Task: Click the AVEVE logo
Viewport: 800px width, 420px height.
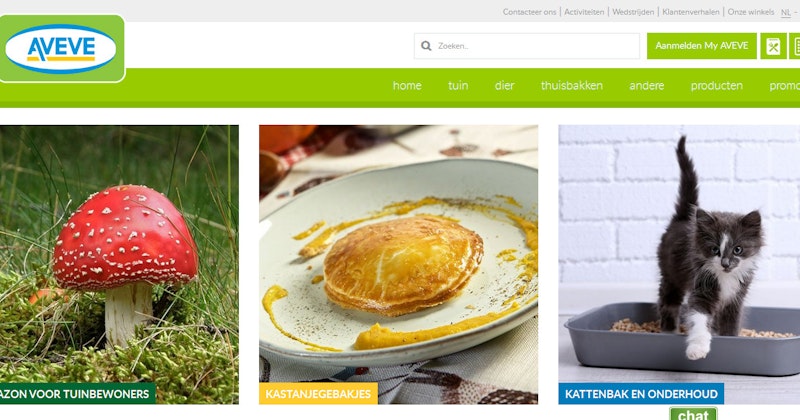Action: coord(61,49)
